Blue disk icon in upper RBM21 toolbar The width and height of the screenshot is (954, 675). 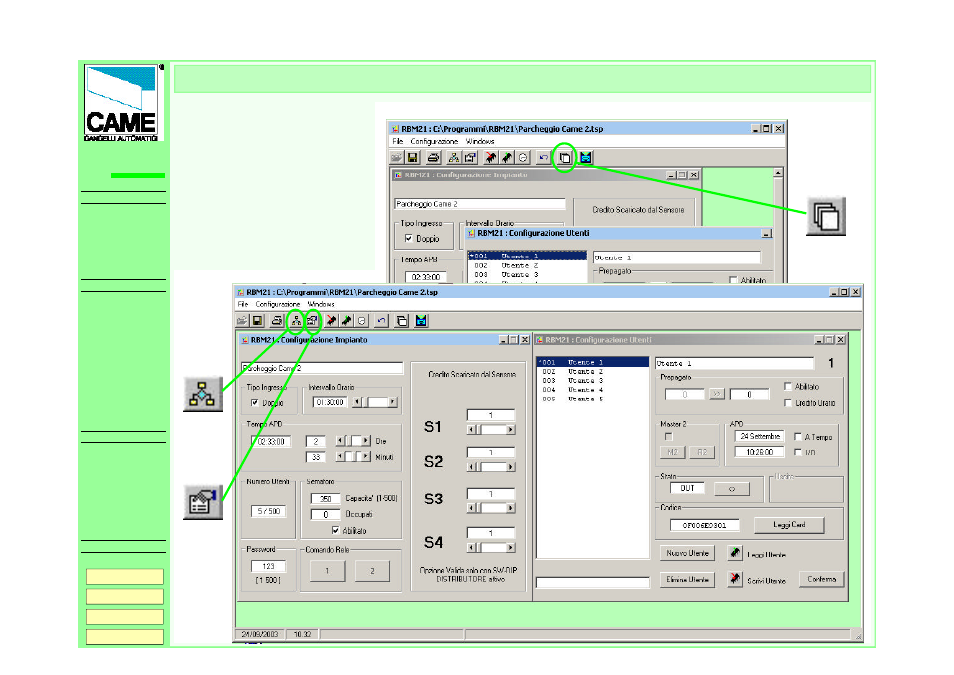tap(585, 158)
